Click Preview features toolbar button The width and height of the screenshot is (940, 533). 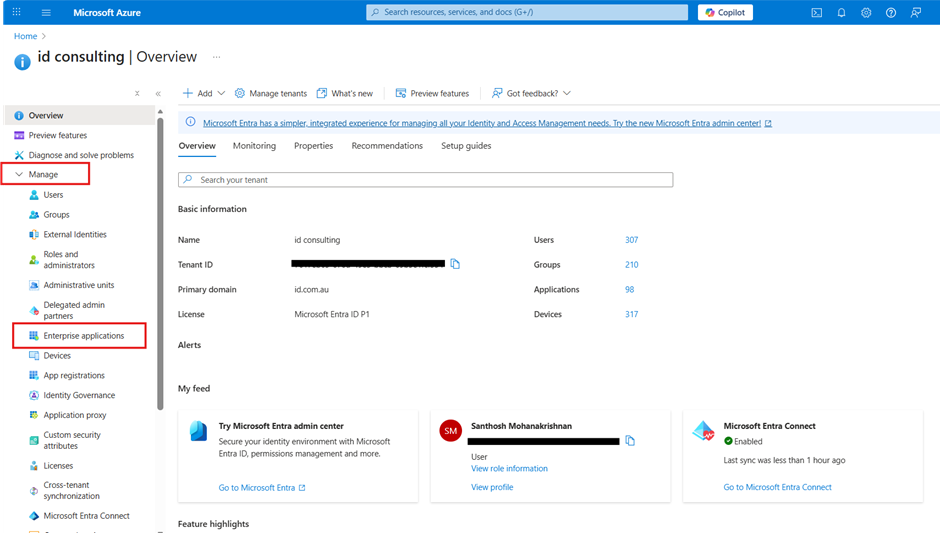coord(432,93)
